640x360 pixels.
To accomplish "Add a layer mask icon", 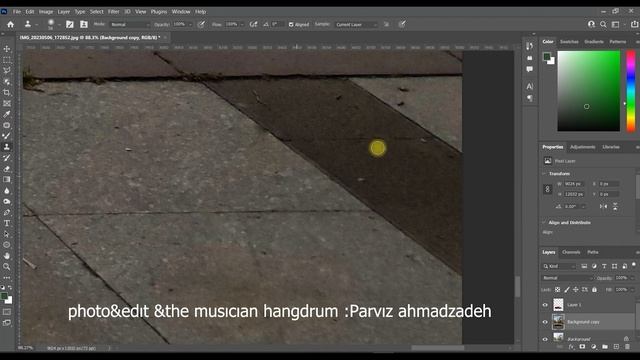I will (582, 347).
